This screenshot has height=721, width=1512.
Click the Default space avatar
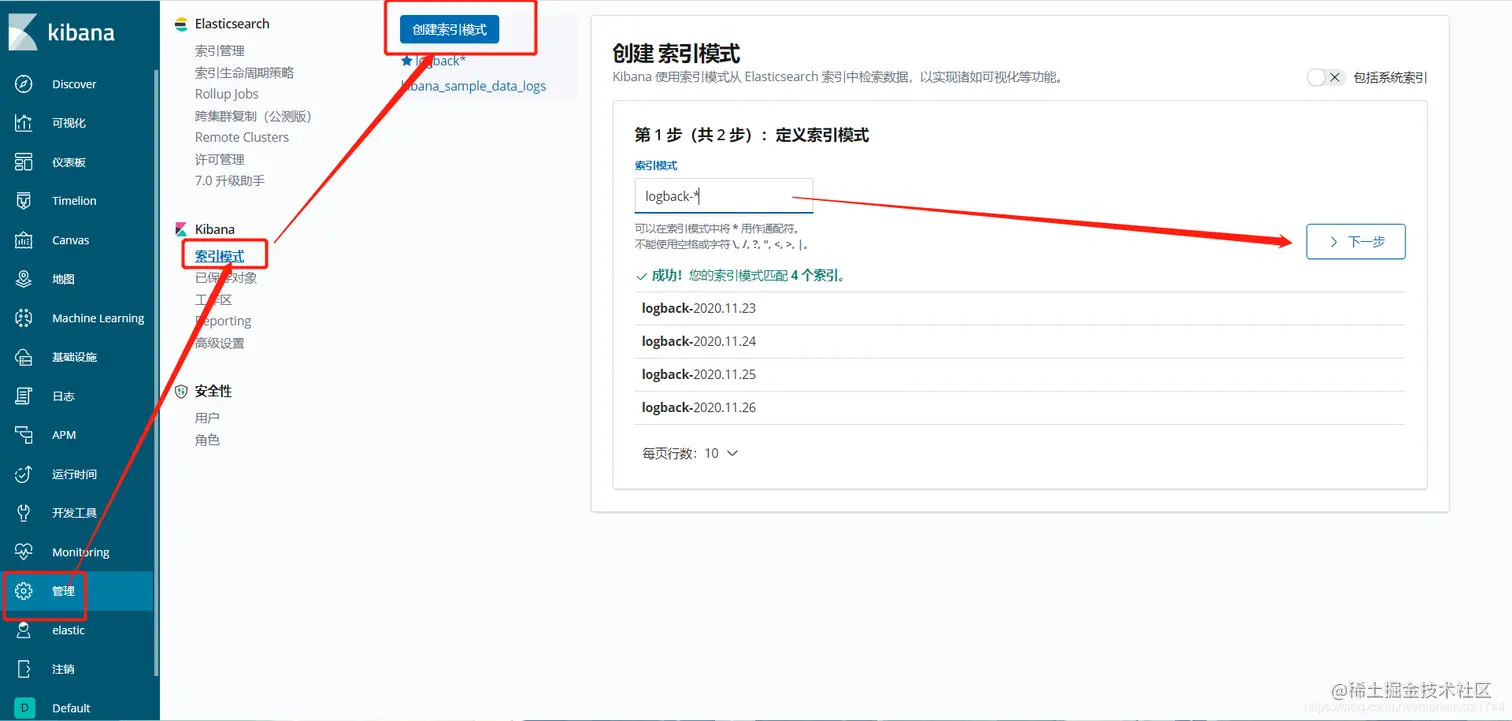24,708
